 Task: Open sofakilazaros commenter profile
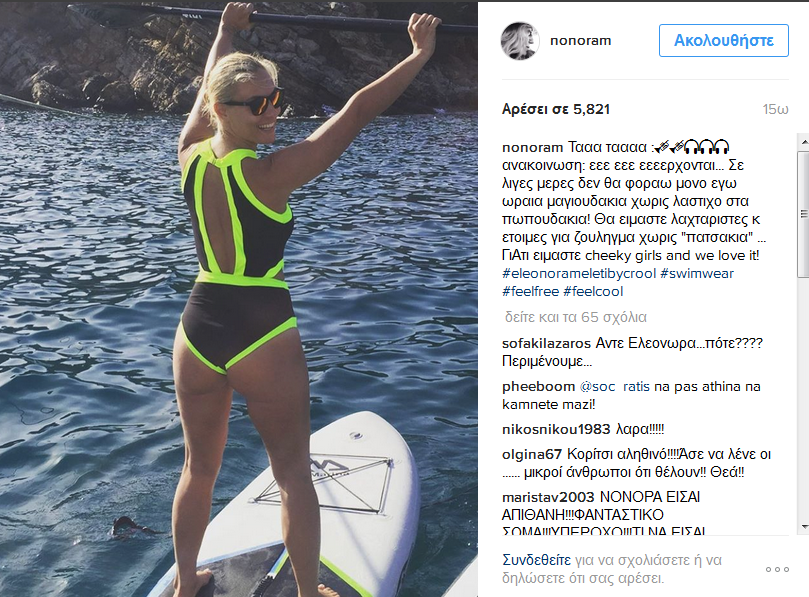[x=546, y=344]
